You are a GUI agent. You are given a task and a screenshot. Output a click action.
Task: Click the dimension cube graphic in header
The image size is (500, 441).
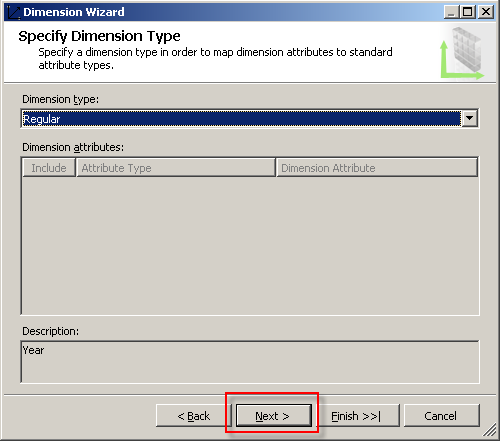pos(463,53)
